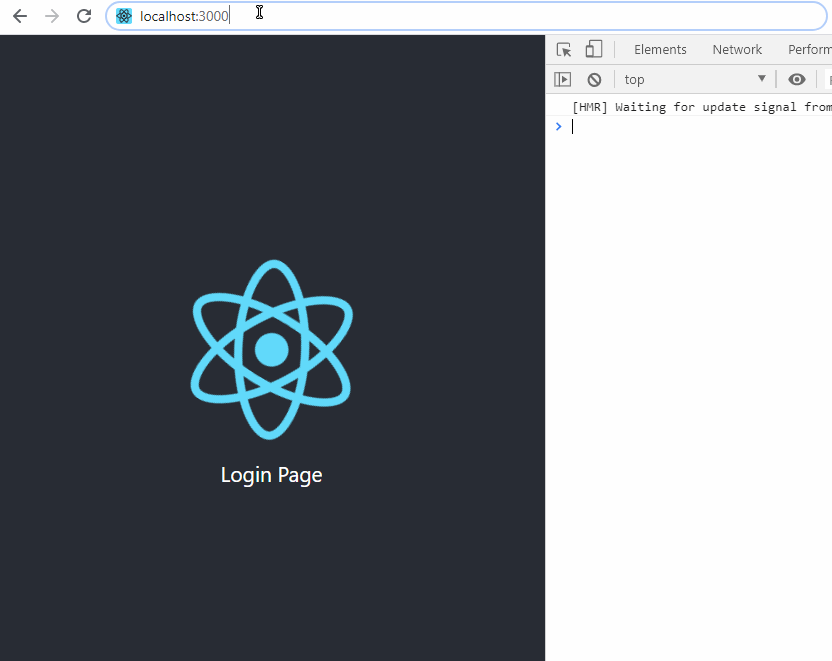The height and width of the screenshot is (661, 832).
Task: Clear the console output
Action: tap(594, 80)
